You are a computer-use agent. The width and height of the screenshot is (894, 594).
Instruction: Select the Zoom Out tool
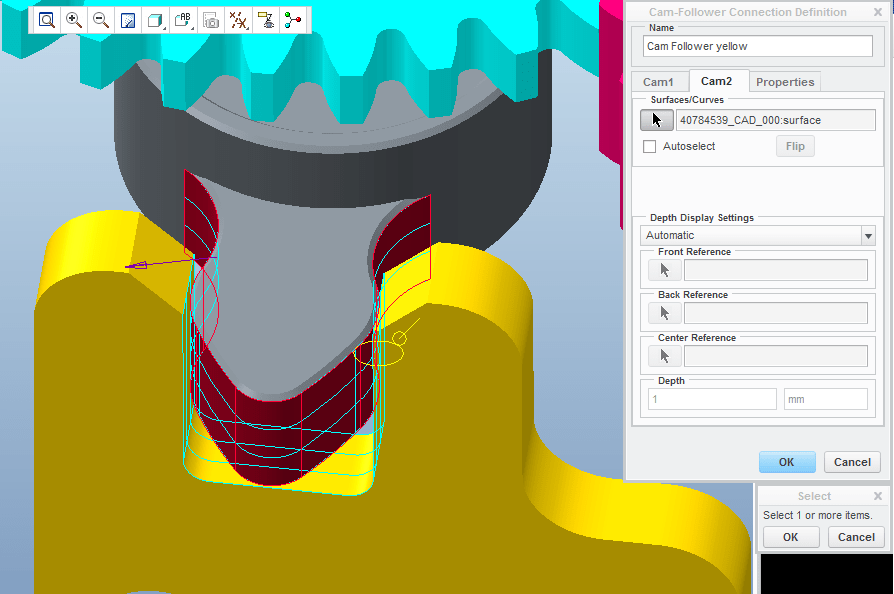click(x=100, y=19)
